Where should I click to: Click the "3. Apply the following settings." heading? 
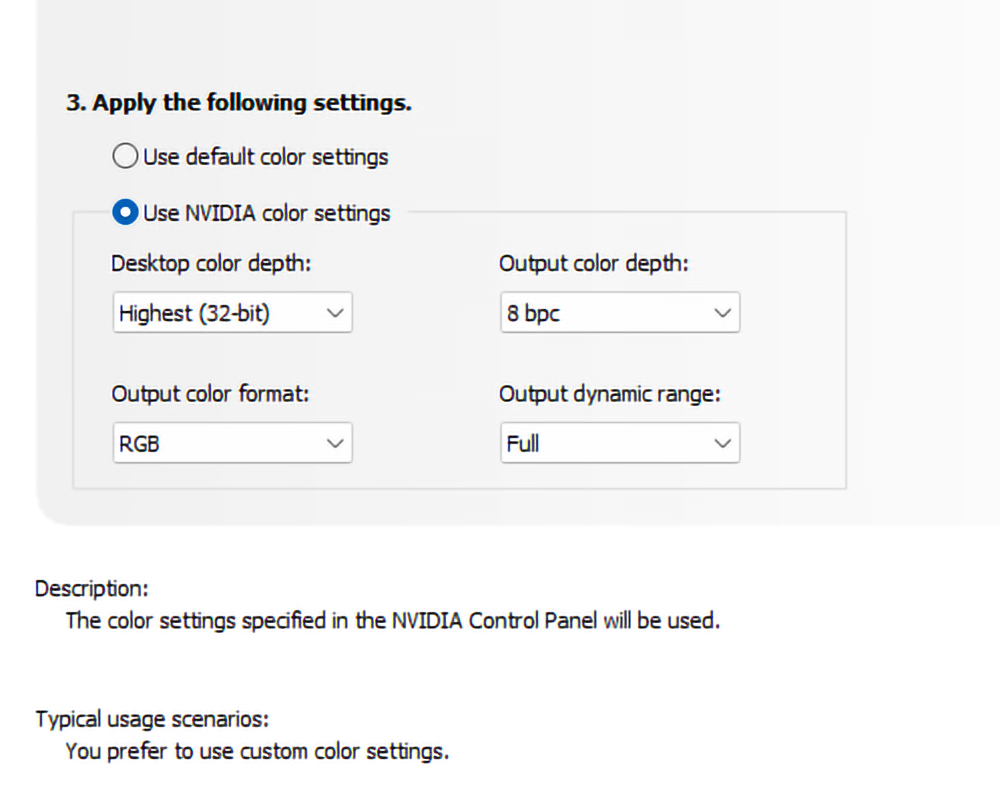pos(239,103)
